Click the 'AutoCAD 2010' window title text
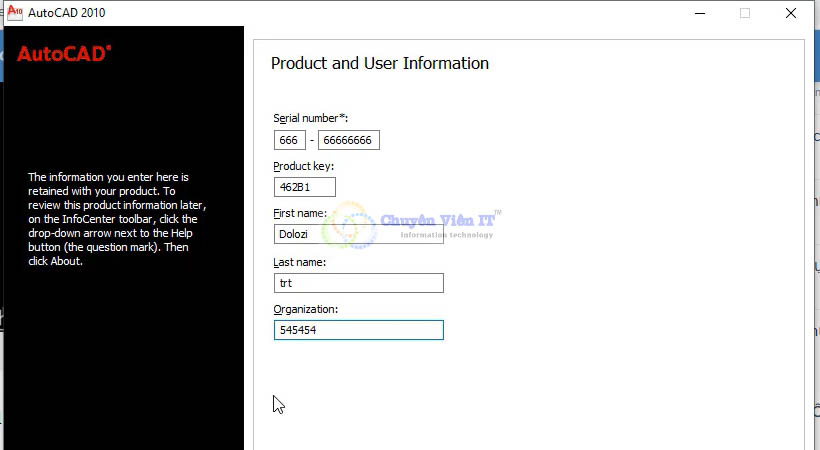Image resolution: width=820 pixels, height=450 pixels. (x=67, y=13)
